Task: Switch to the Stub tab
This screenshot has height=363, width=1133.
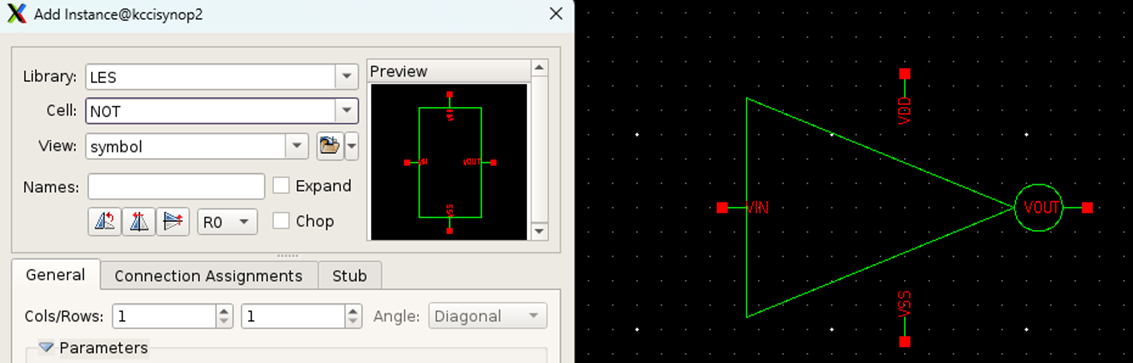Action: click(350, 276)
